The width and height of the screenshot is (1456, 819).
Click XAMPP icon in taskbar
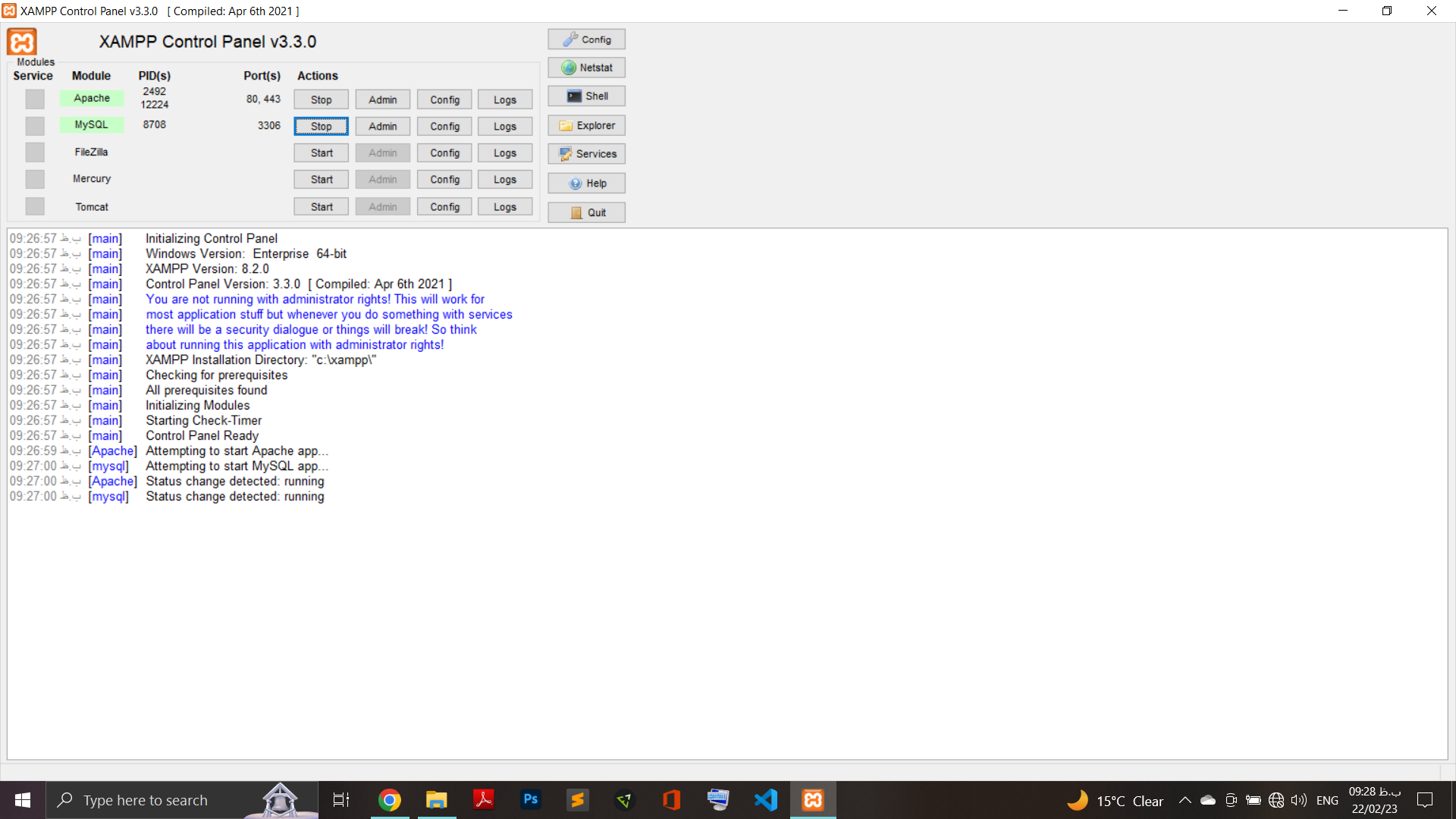813,800
